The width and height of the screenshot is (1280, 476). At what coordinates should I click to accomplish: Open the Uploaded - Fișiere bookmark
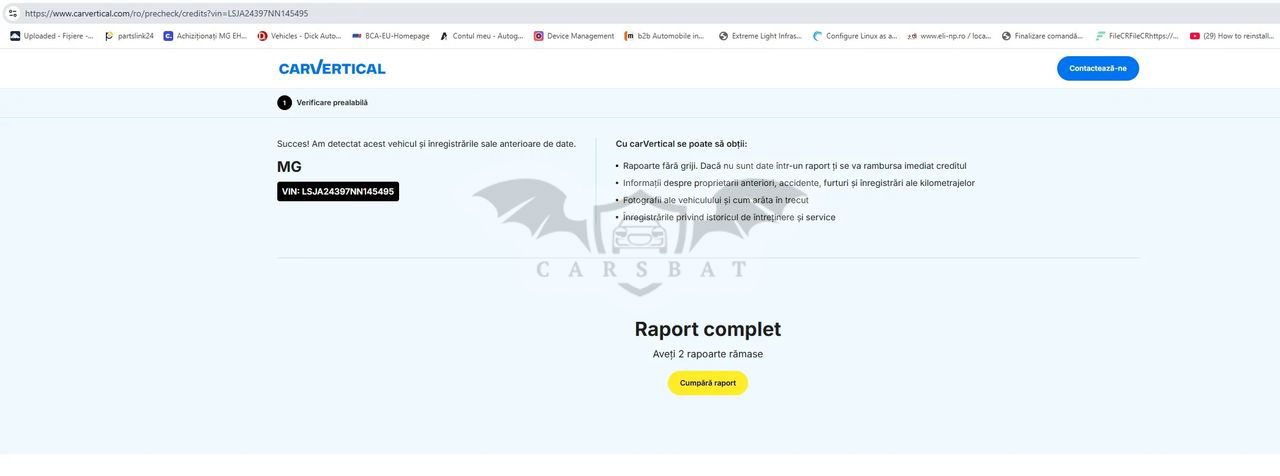click(51, 36)
